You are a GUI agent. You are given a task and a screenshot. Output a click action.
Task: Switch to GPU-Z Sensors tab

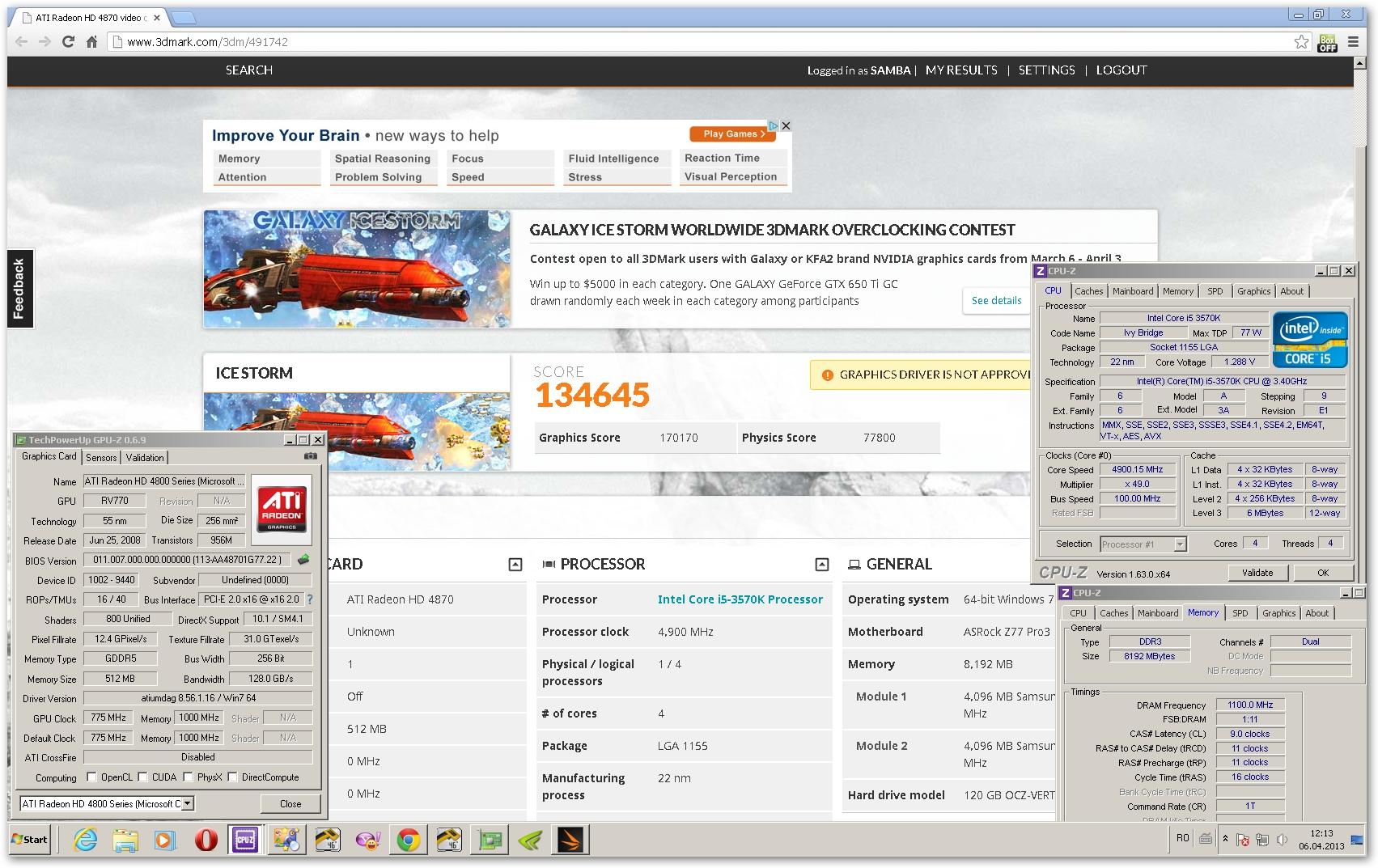point(101,458)
